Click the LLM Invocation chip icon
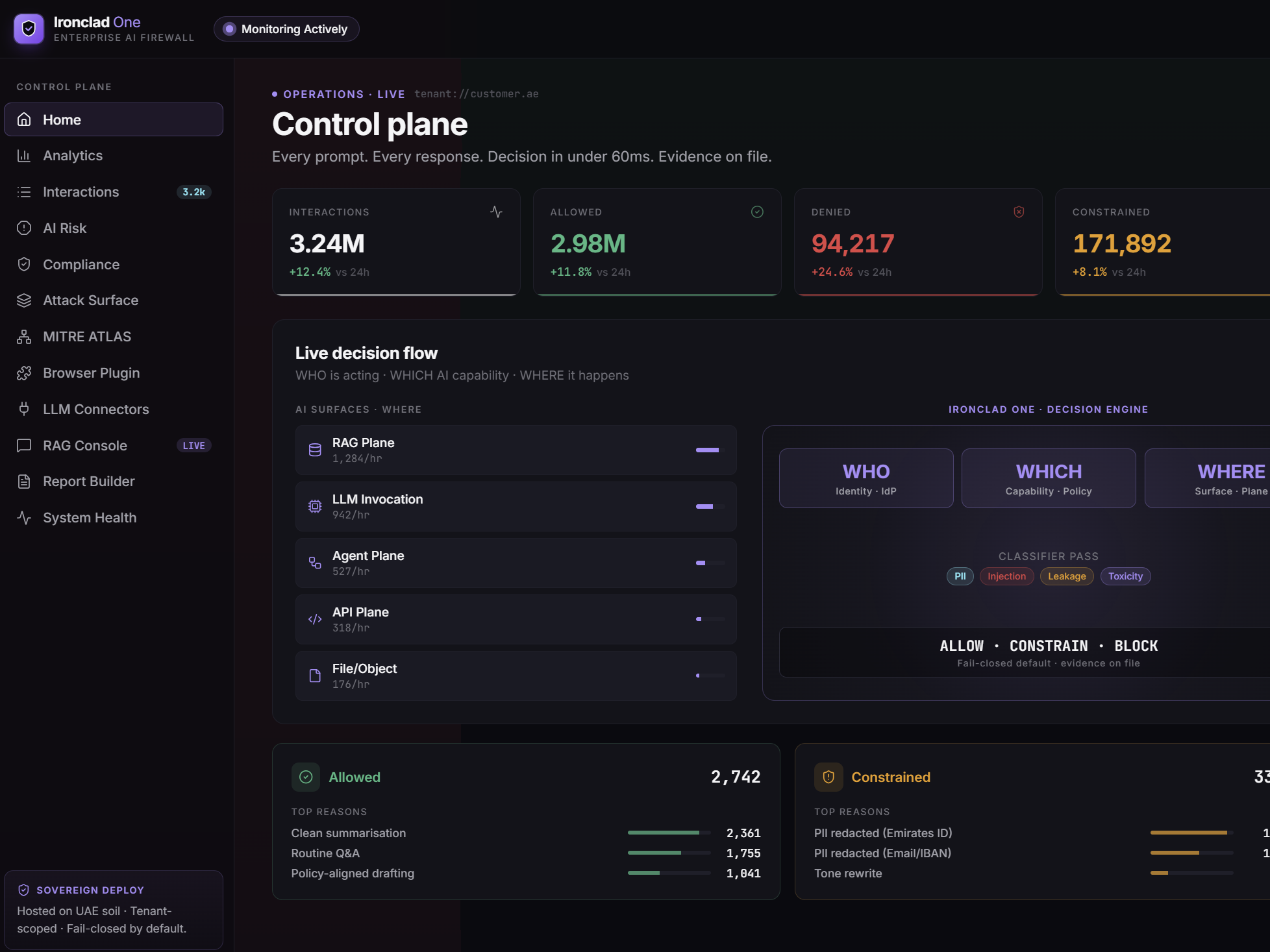The image size is (1270, 952). 315,507
